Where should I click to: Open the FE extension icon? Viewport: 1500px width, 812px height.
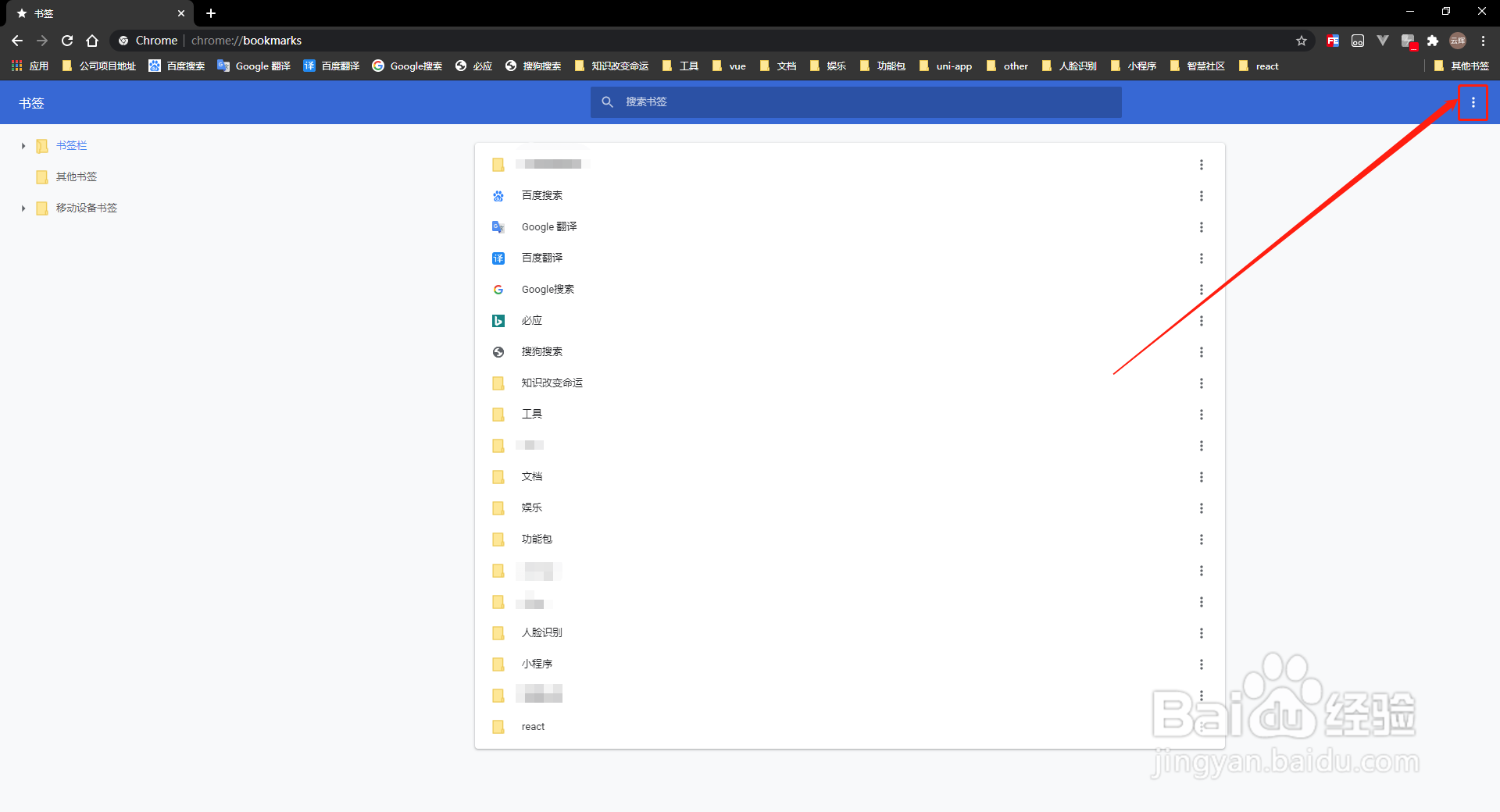click(1333, 41)
